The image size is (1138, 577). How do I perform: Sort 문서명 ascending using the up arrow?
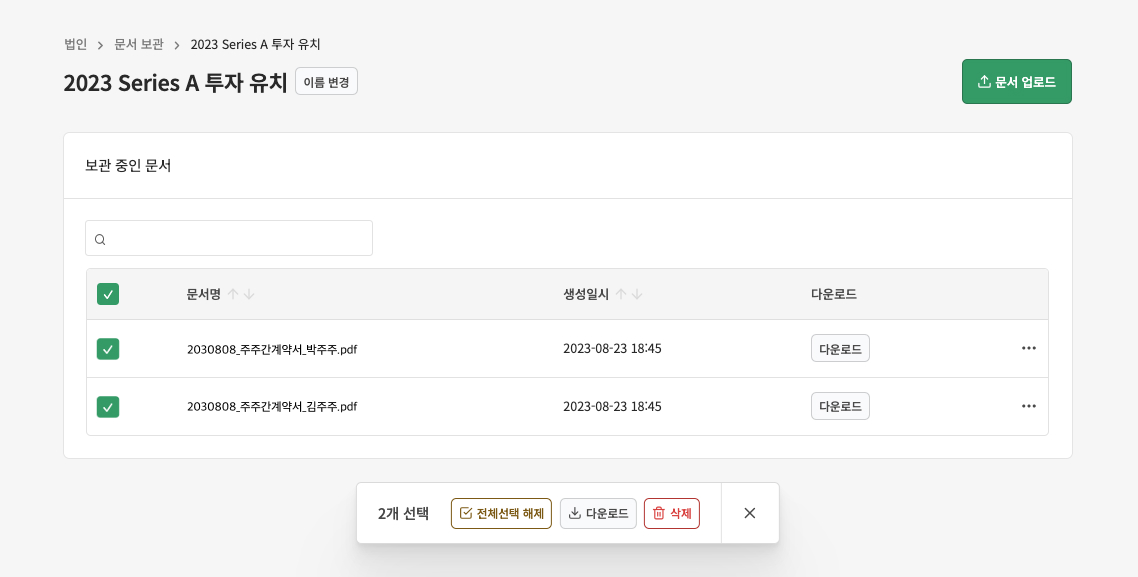pyautogui.click(x=233, y=293)
